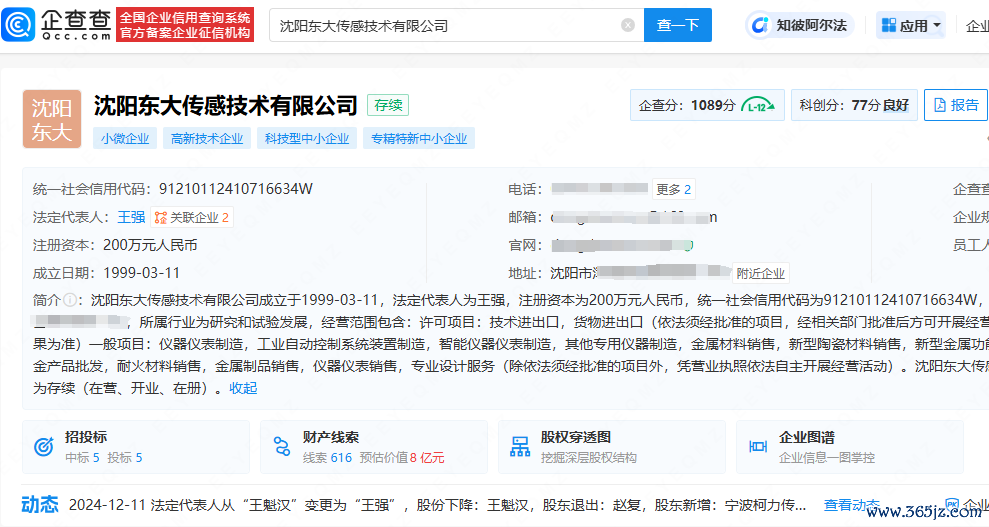This screenshot has width=989, height=527.
Task: Show 更多 2 phone numbers
Action: pos(674,189)
